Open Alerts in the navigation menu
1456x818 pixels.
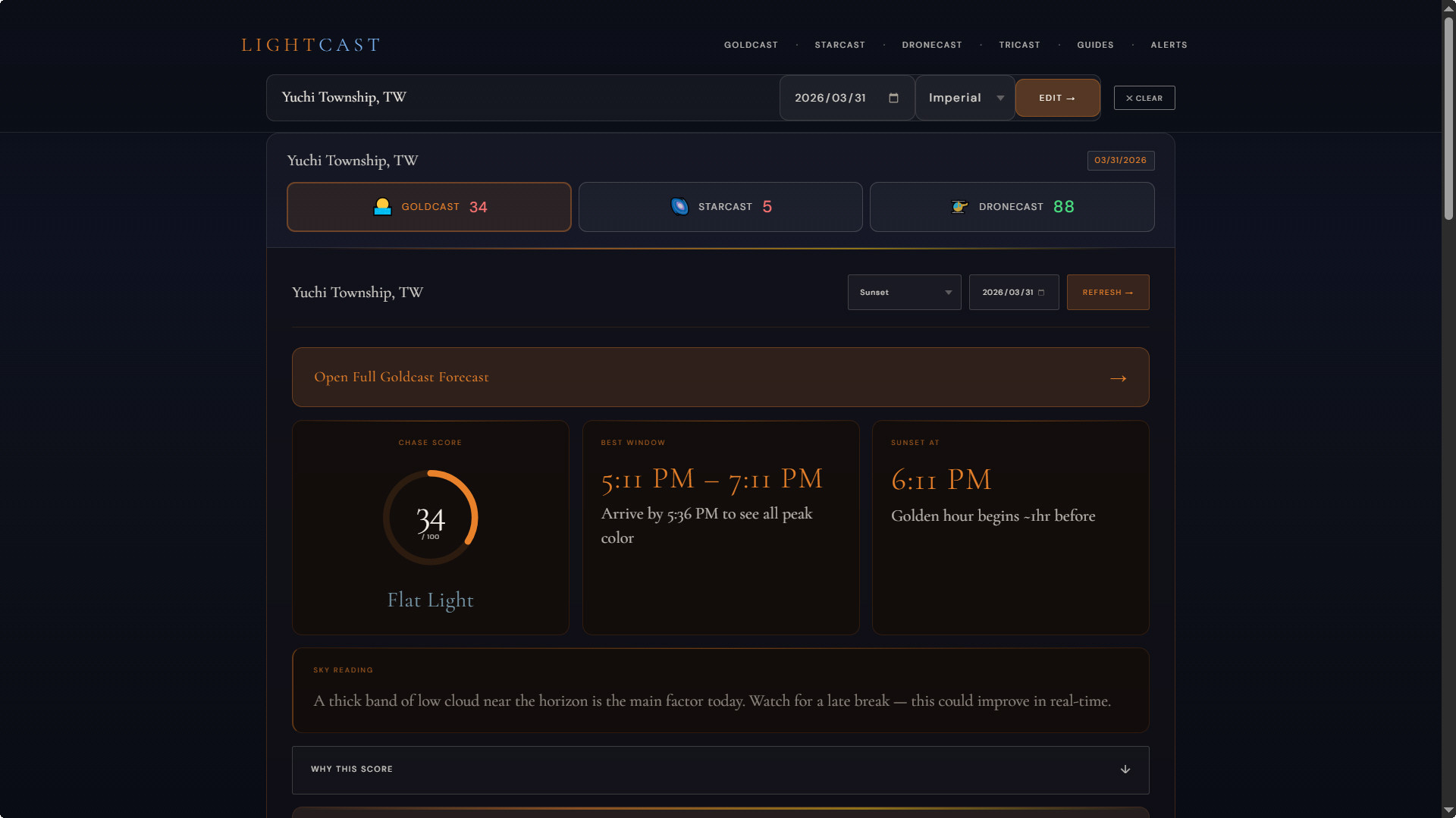[x=1169, y=45]
